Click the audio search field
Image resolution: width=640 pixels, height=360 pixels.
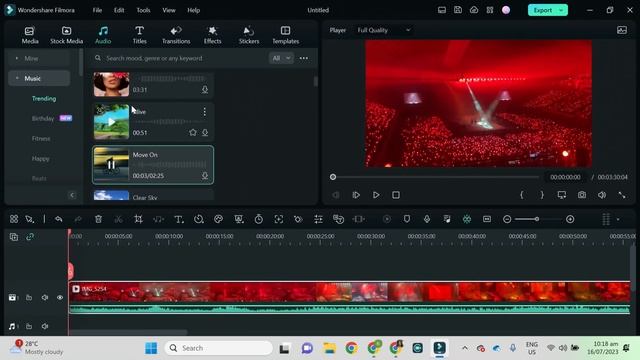click(x=180, y=58)
